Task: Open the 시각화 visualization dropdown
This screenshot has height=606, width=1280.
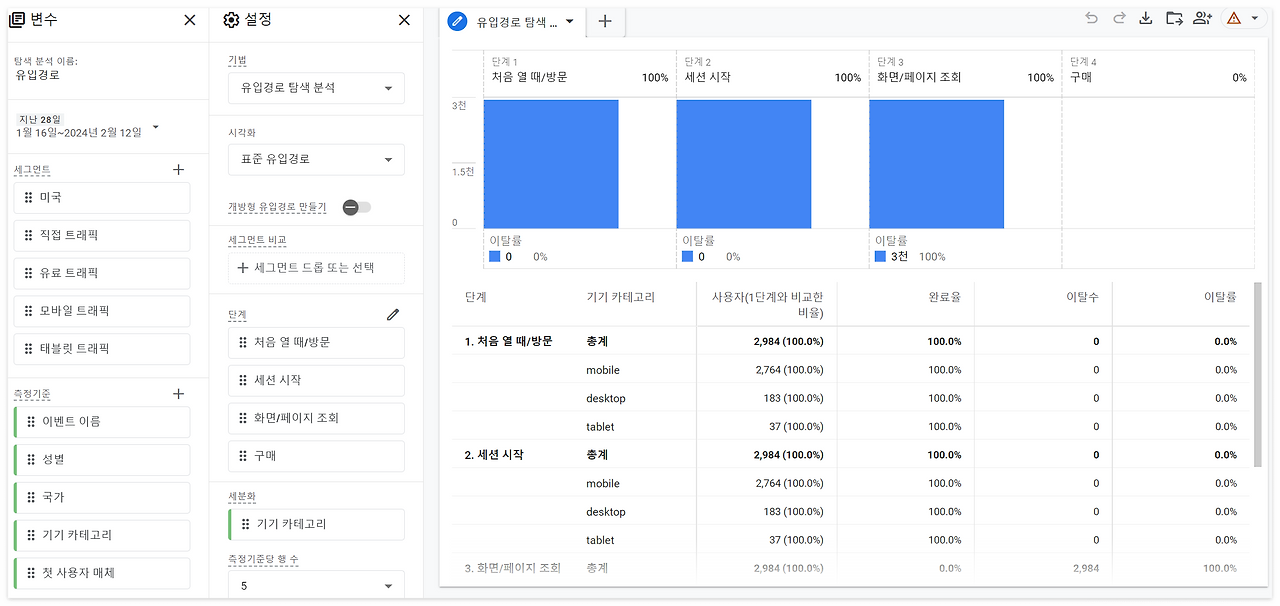Action: pyautogui.click(x=316, y=159)
